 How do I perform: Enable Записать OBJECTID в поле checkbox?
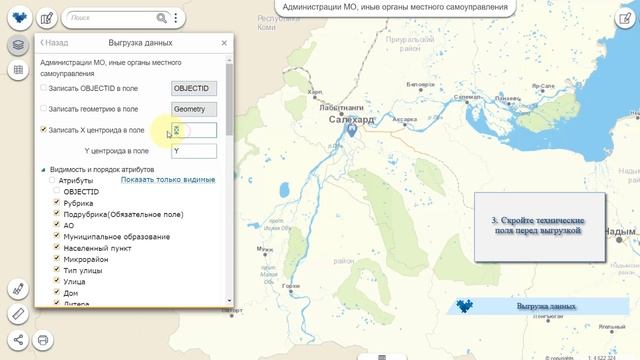(x=43, y=88)
